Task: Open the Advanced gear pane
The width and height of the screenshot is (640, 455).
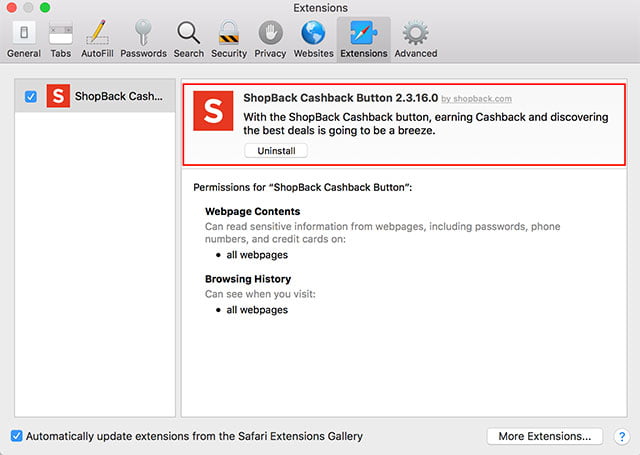Action: pos(416,39)
